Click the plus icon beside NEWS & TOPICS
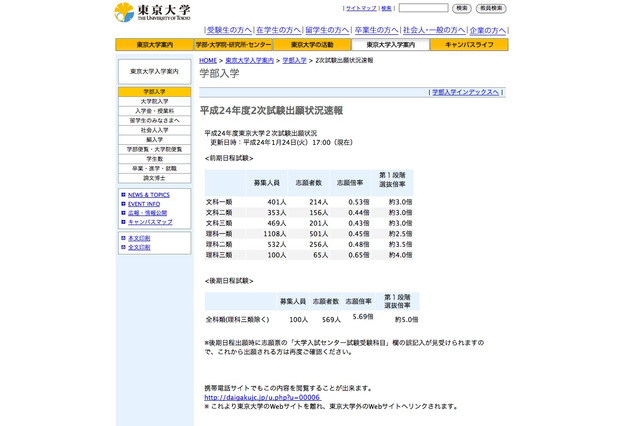This screenshot has width=640, height=426. coord(123,195)
